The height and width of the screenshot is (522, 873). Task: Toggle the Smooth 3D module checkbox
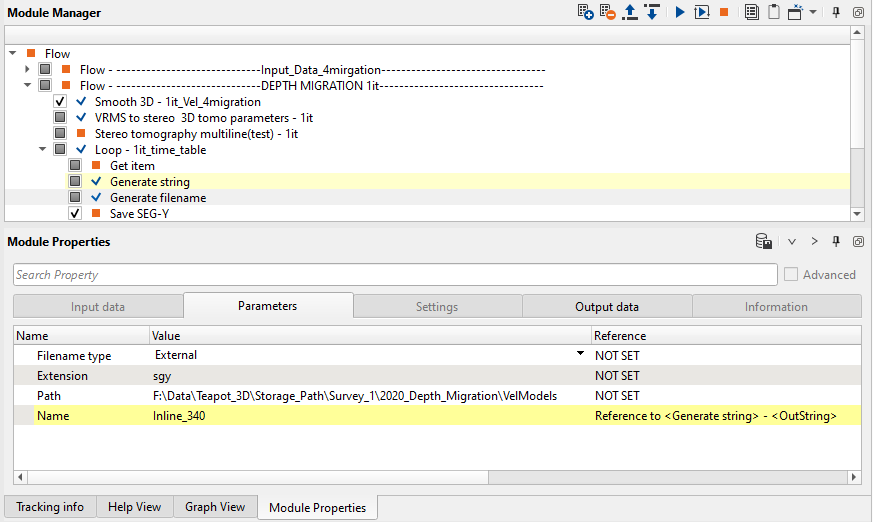tap(60, 102)
